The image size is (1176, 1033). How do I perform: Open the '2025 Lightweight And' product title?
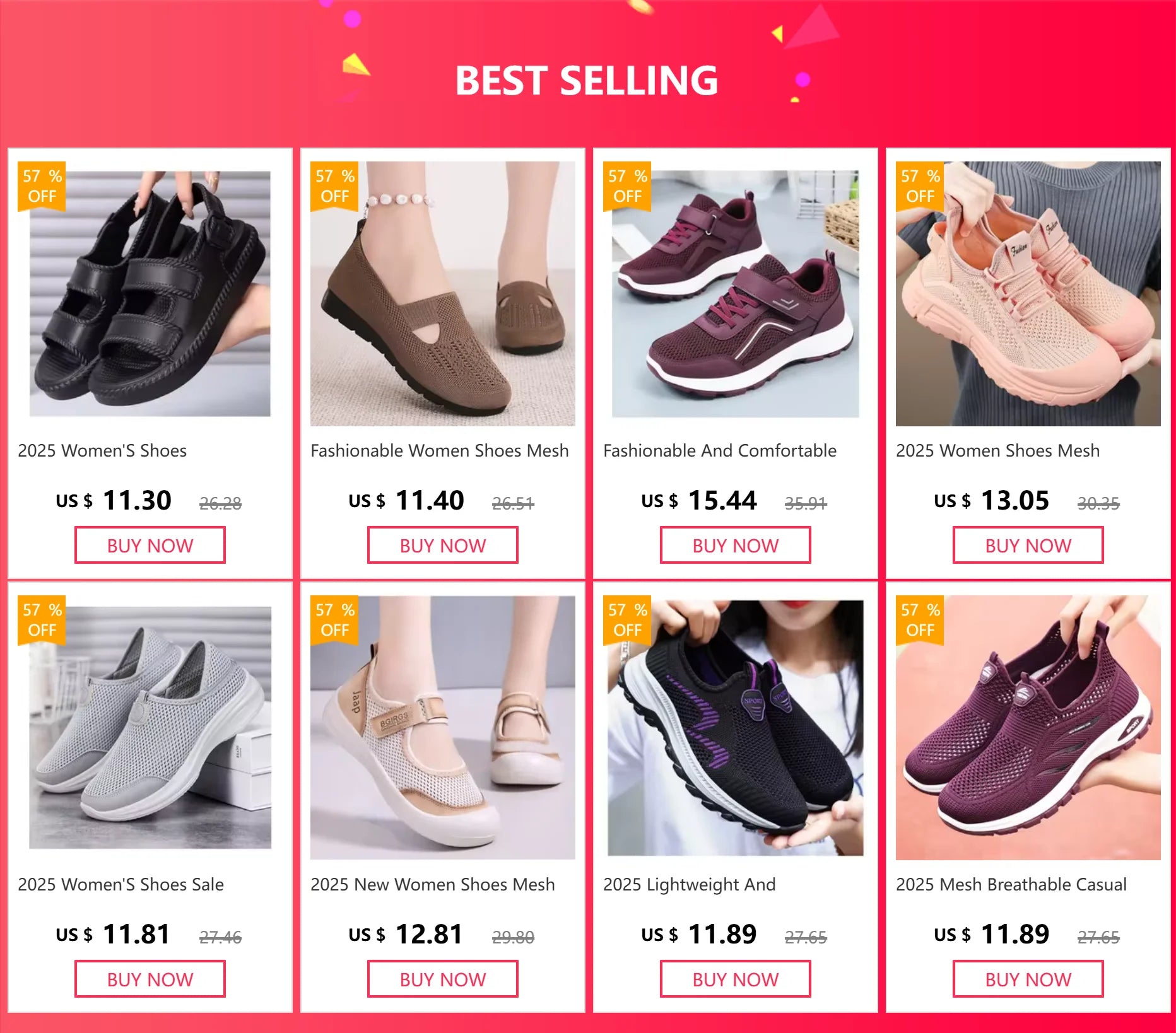[x=690, y=885]
